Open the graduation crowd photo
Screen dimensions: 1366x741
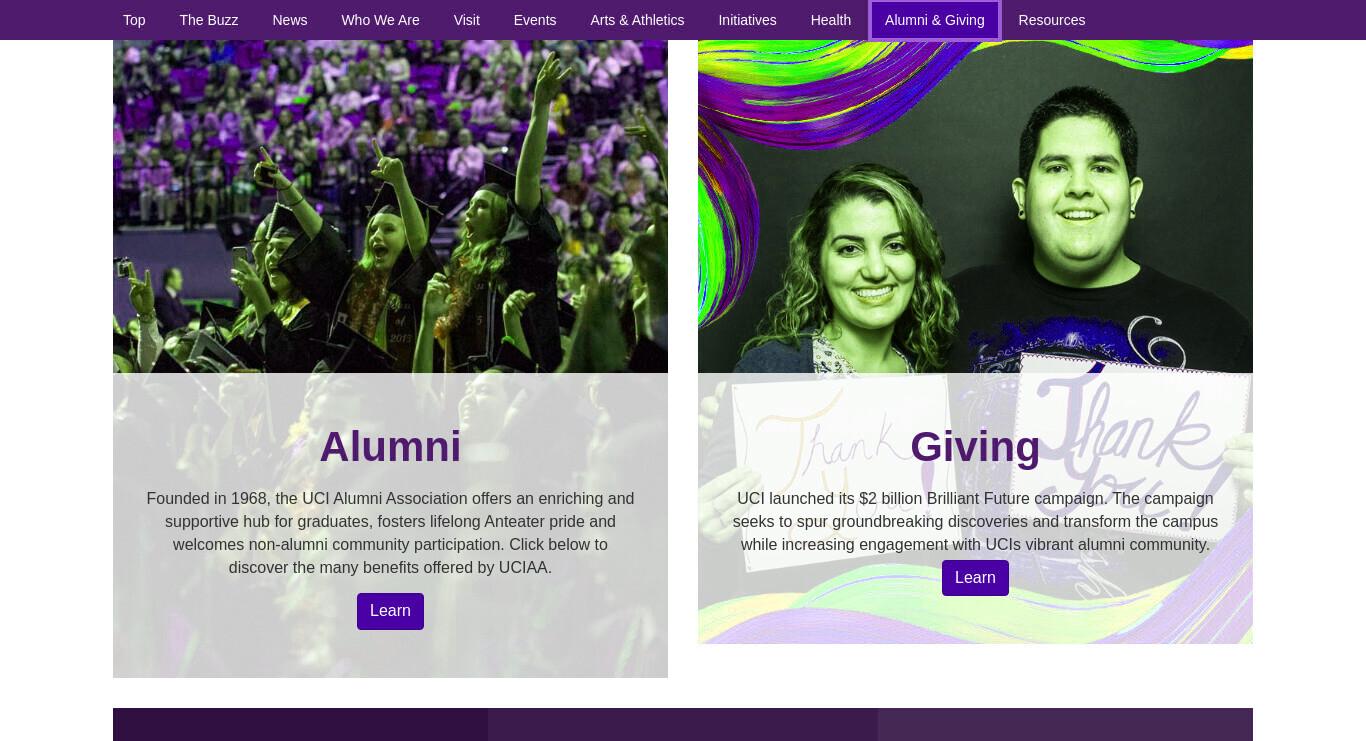pyautogui.click(x=390, y=207)
